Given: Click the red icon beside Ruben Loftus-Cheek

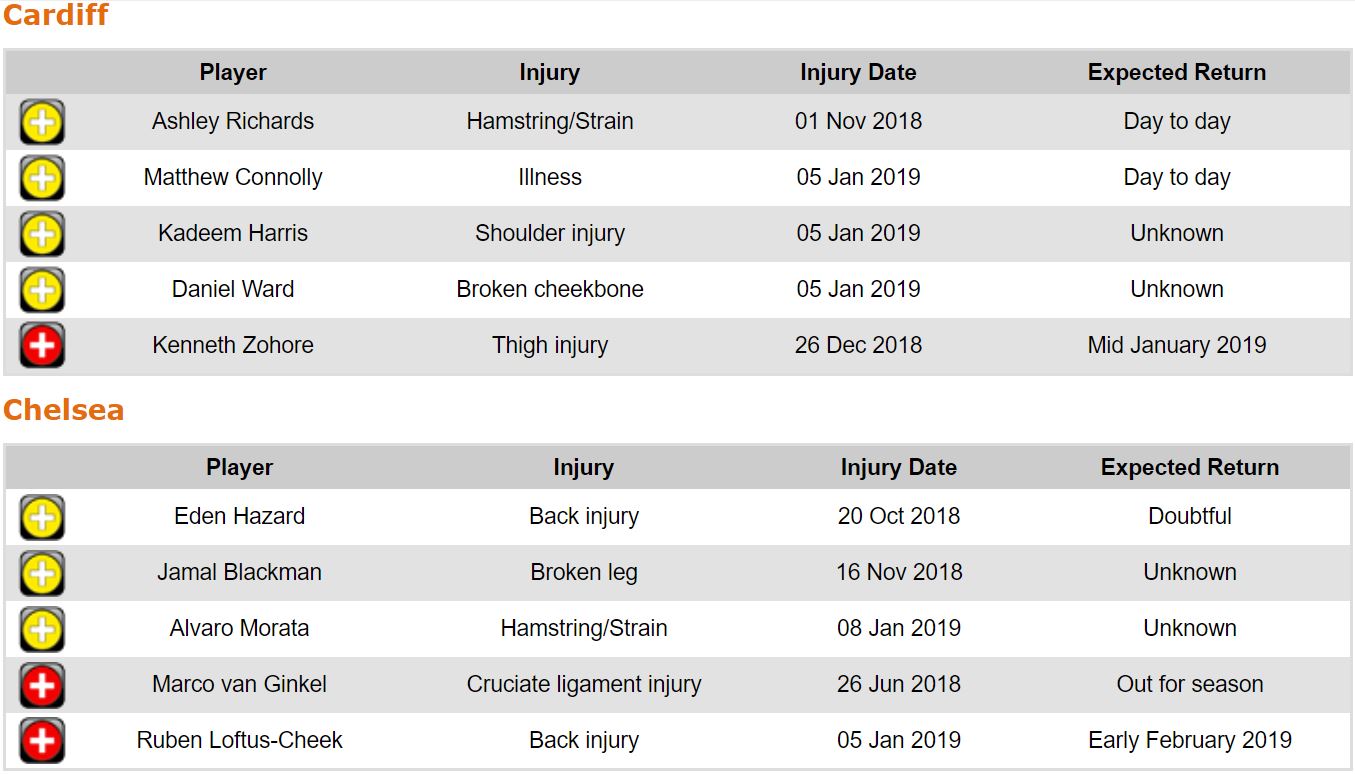Looking at the screenshot, I should pos(42,741).
